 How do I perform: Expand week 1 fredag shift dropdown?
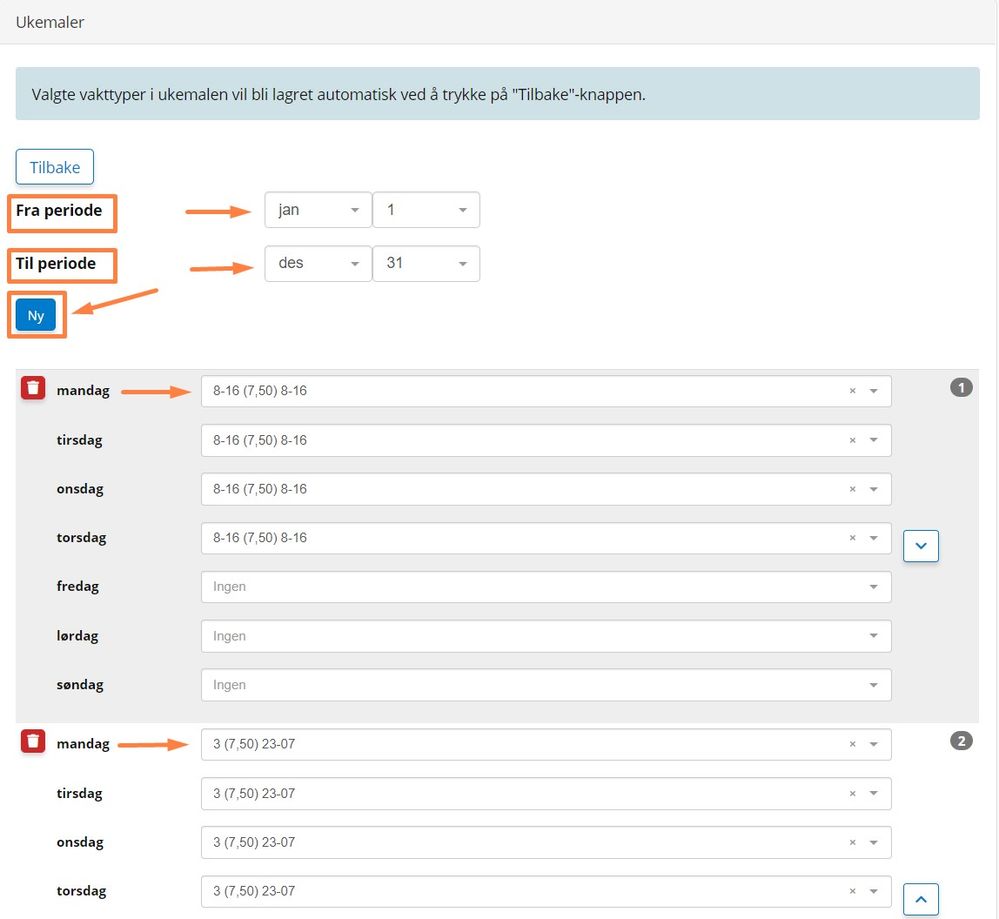[x=545, y=587]
